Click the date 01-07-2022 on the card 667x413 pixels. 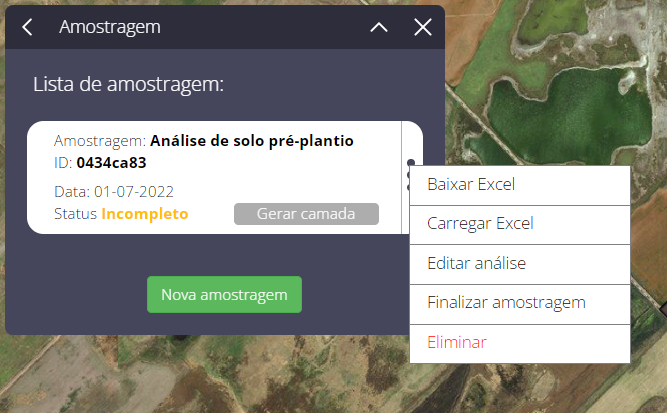[x=134, y=192]
